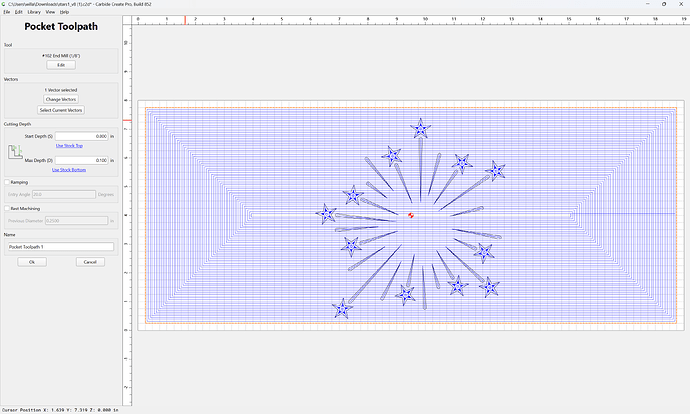Click the Select Current Vectors button
Screen dimensions: 690x414
point(61,110)
